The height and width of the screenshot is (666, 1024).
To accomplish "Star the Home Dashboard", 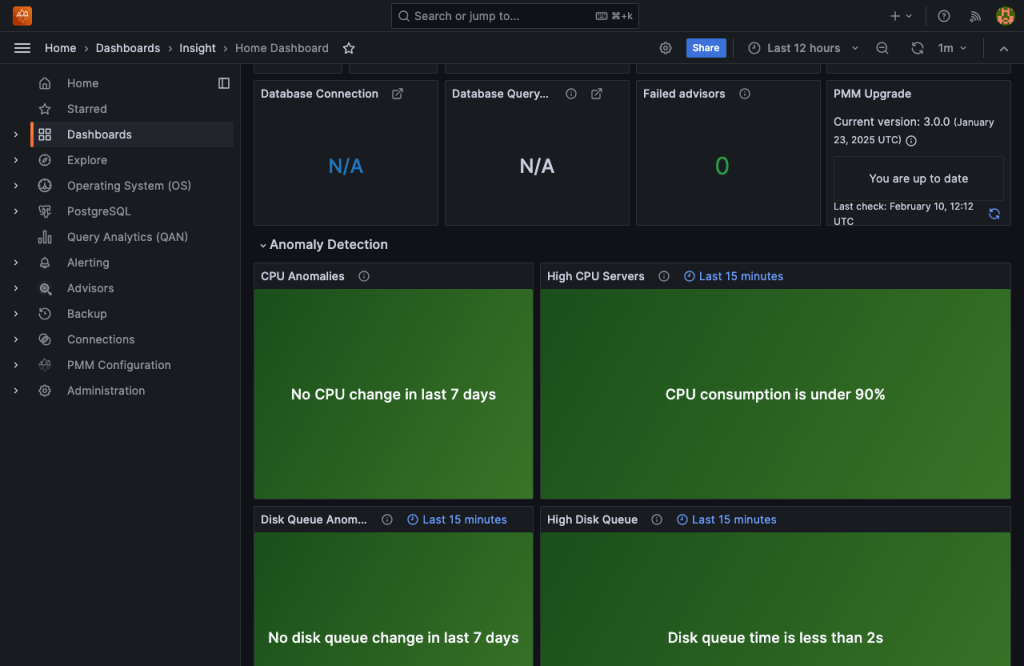I will tap(347, 47).
